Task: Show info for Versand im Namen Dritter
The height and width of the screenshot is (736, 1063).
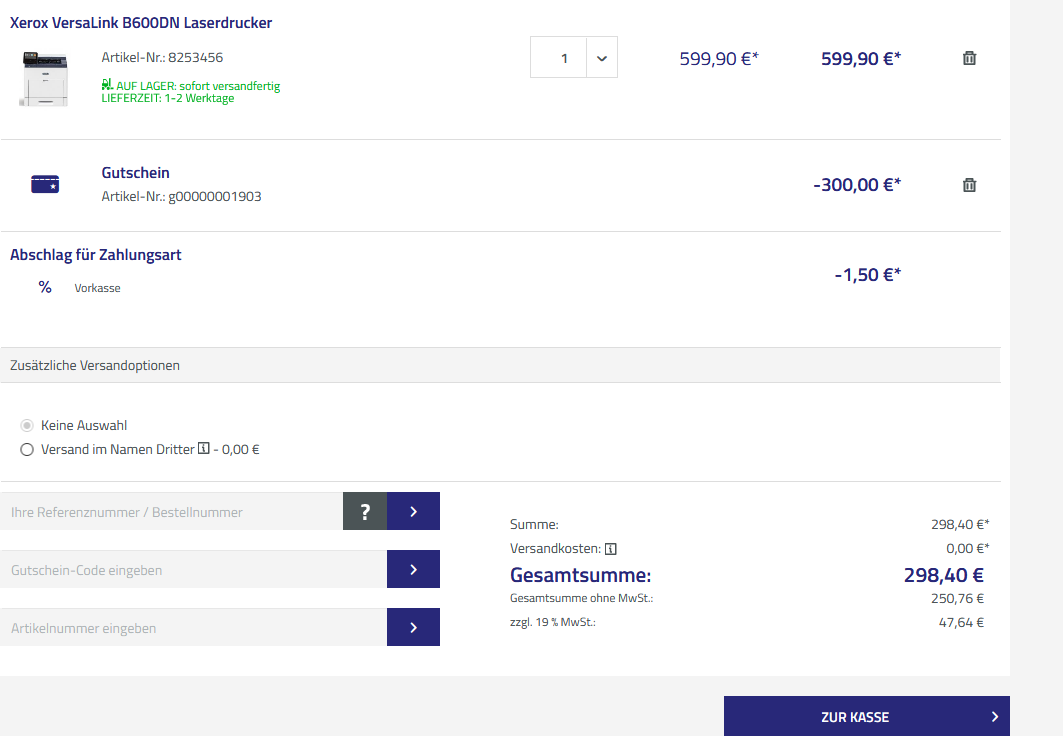Action: pyautogui.click(x=204, y=450)
